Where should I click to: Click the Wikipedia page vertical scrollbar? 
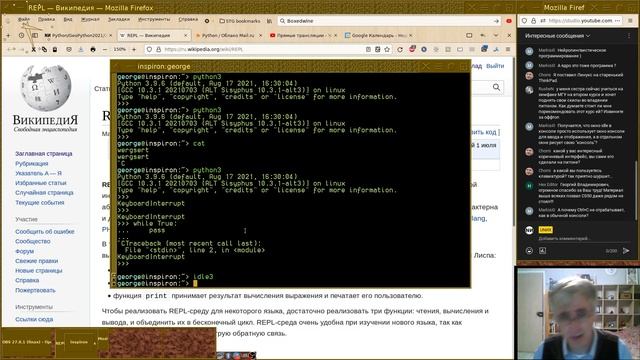click(x=513, y=141)
